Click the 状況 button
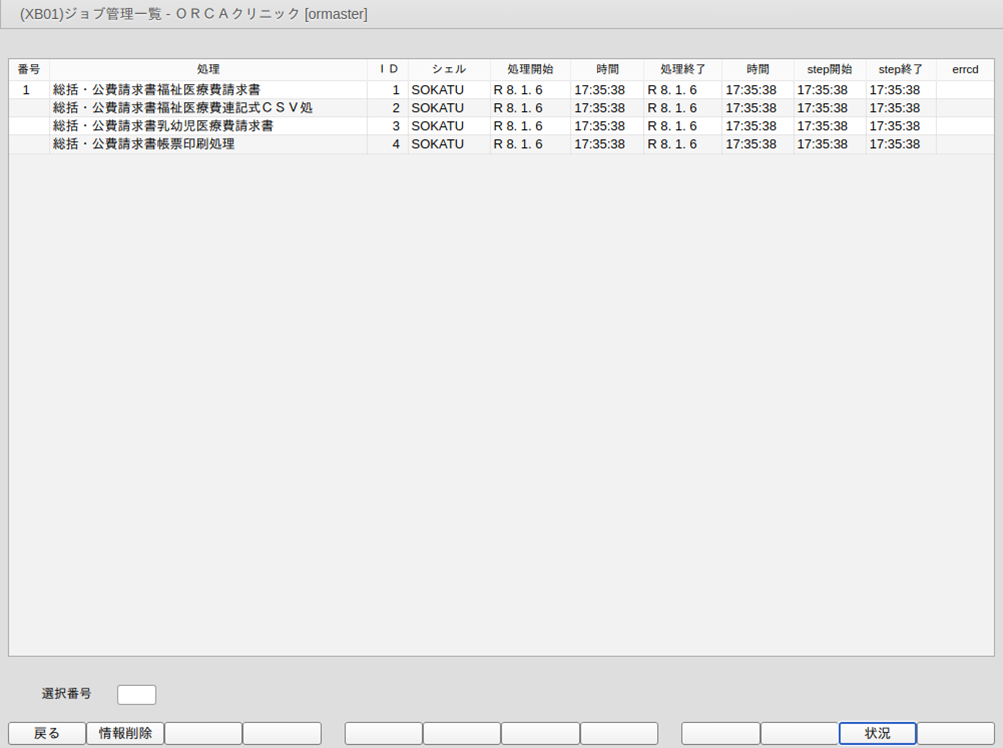 click(x=877, y=733)
